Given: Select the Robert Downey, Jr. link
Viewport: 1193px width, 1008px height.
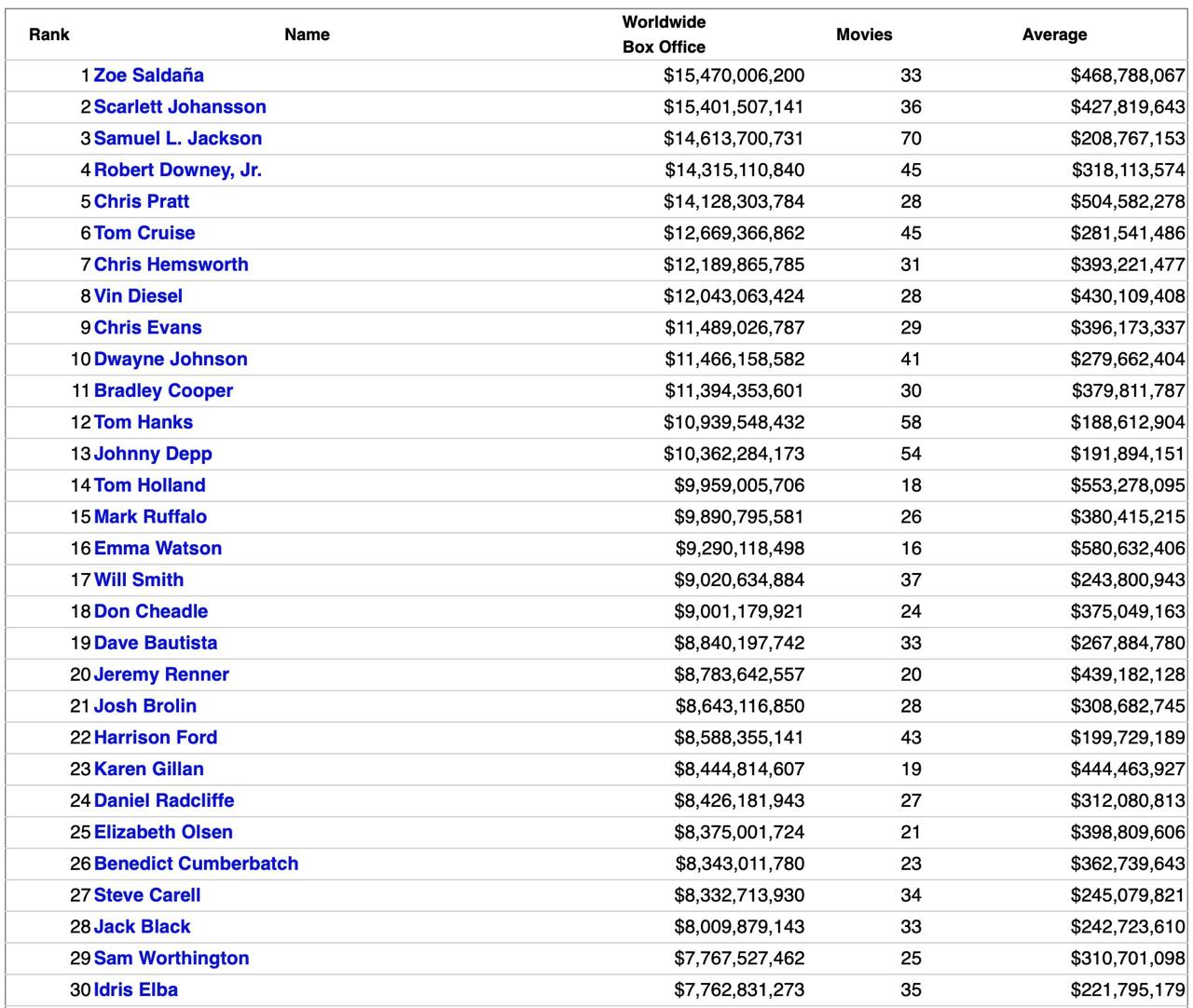Looking at the screenshot, I should point(177,170).
